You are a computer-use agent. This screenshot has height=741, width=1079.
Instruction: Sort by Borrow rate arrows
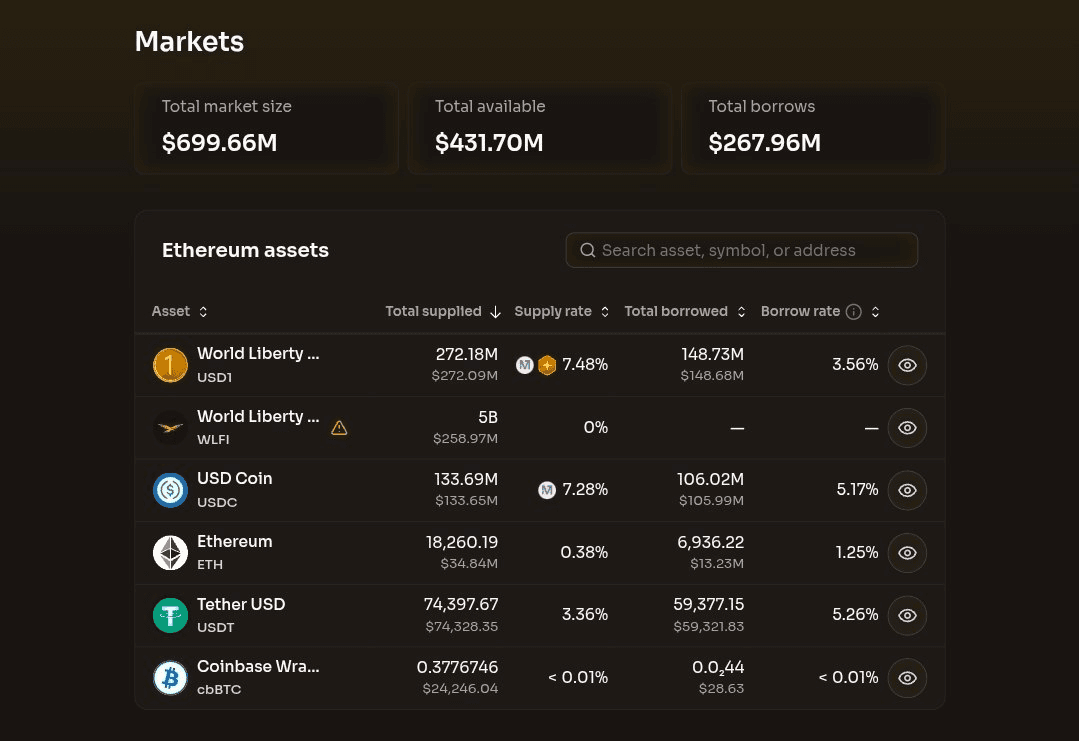click(x=875, y=312)
